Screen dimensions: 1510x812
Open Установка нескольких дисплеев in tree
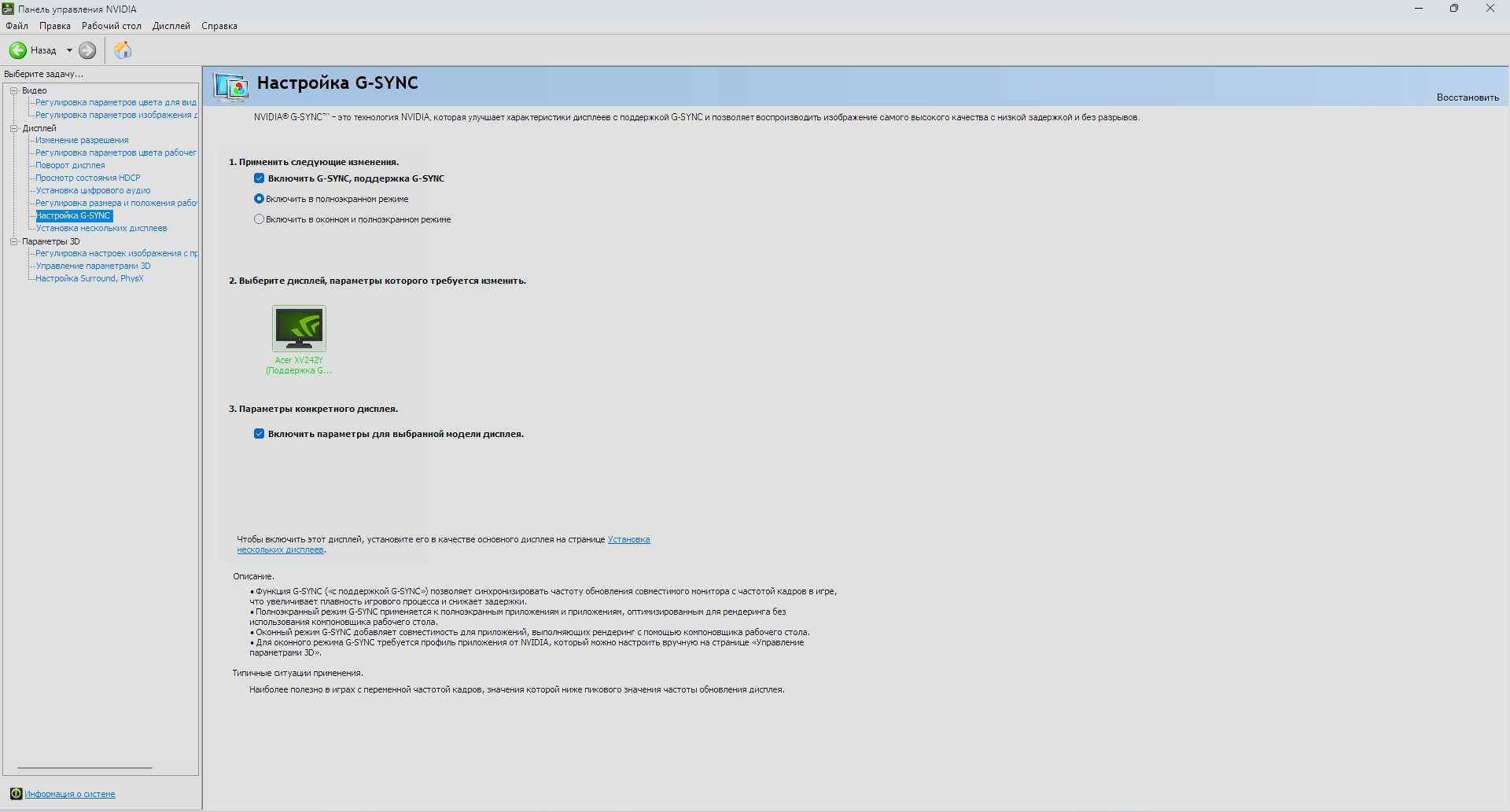101,228
